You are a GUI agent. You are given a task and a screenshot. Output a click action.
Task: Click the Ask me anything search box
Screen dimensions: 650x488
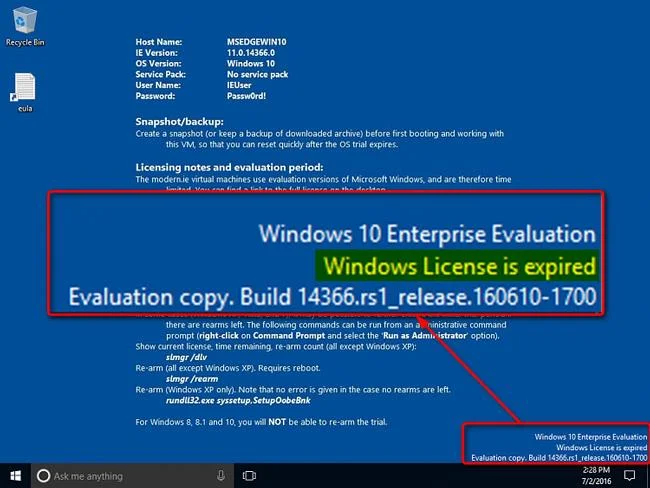[x=132, y=476]
